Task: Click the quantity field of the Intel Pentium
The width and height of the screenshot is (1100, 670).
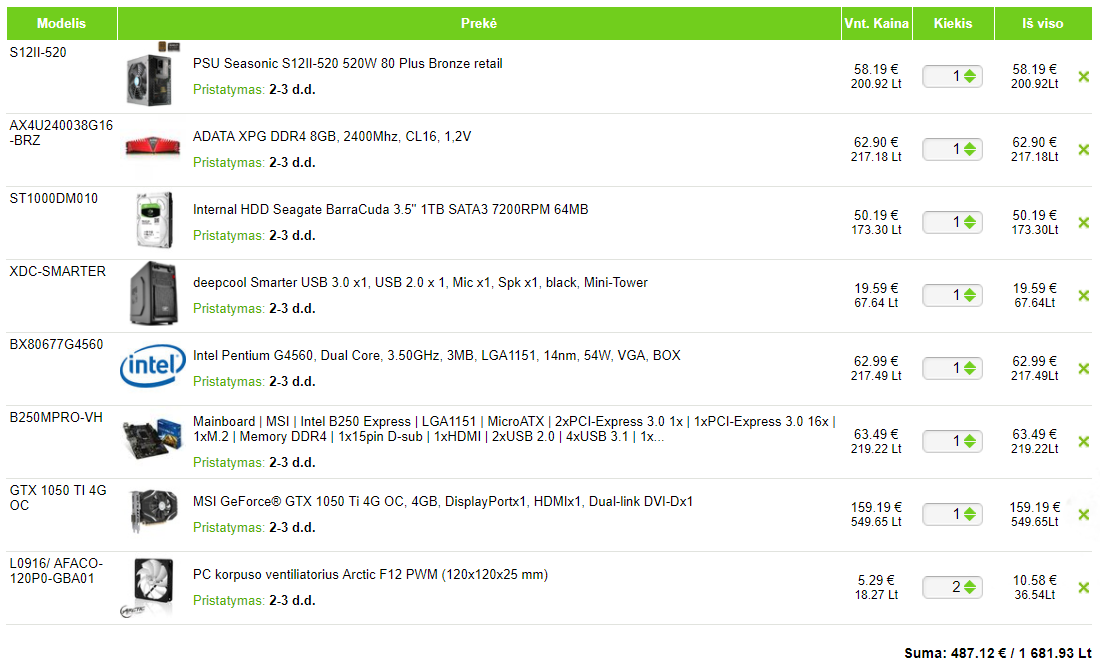Action: pyautogui.click(x=944, y=368)
